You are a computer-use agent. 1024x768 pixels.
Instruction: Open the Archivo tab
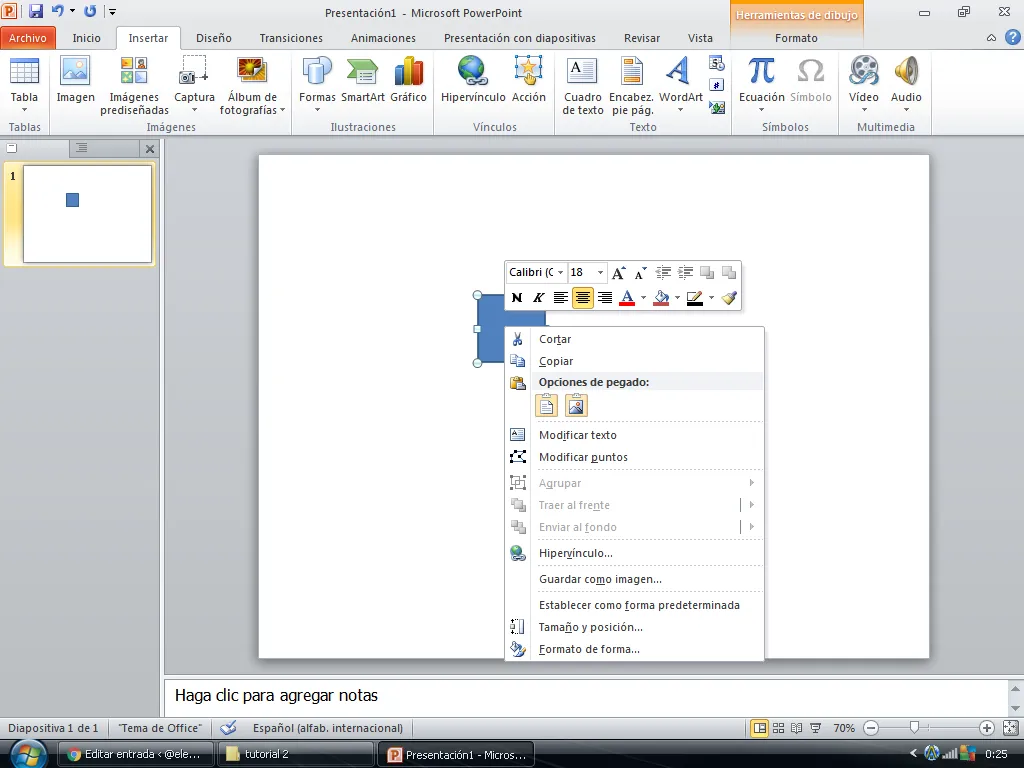[x=28, y=38]
